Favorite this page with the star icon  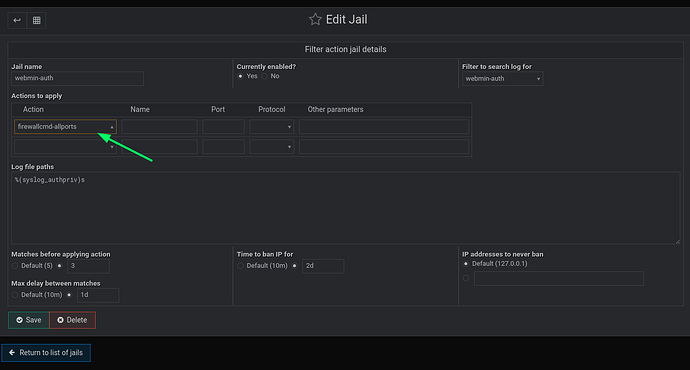(x=315, y=19)
